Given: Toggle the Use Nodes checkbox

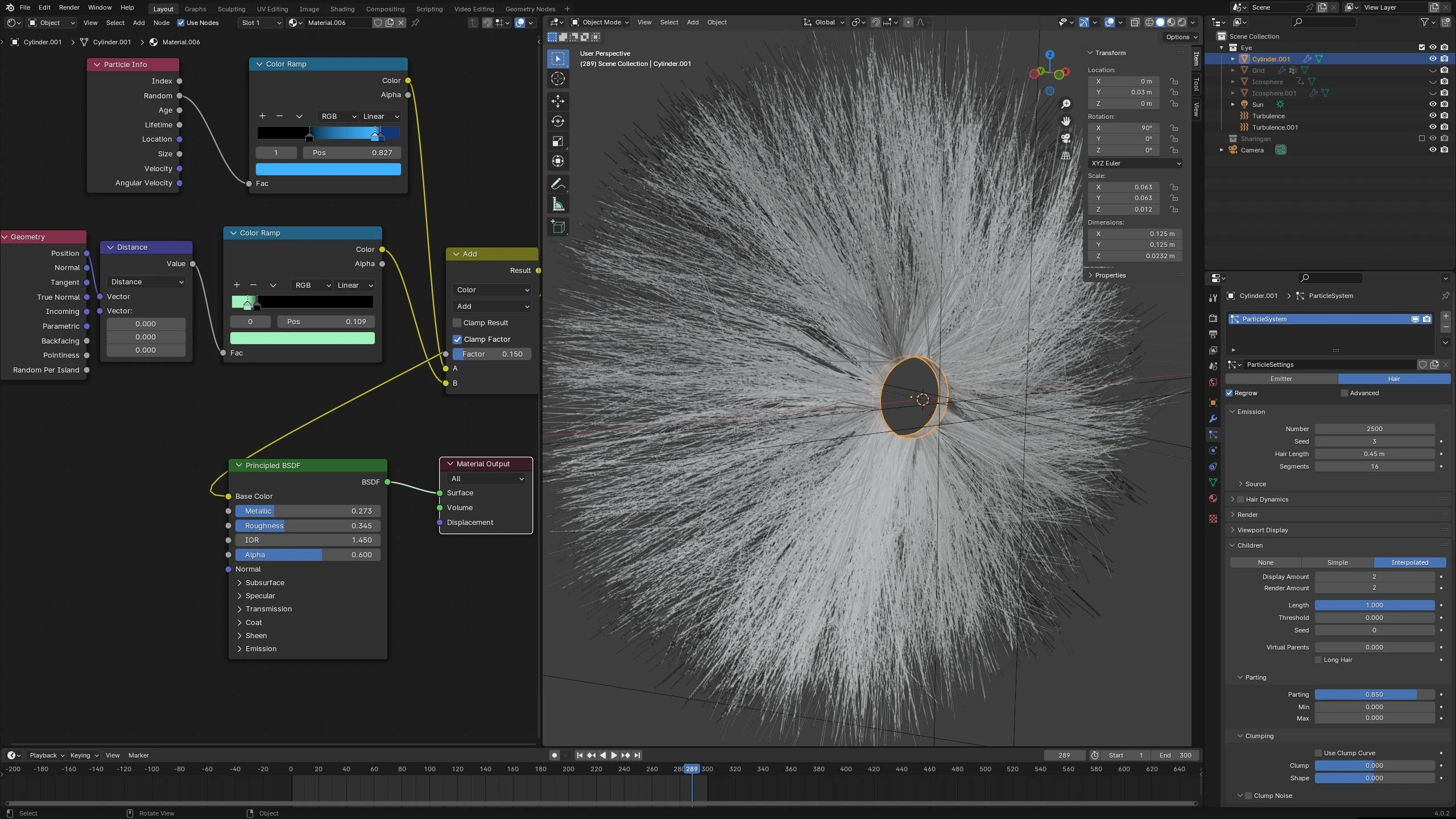Looking at the screenshot, I should click(181, 23).
